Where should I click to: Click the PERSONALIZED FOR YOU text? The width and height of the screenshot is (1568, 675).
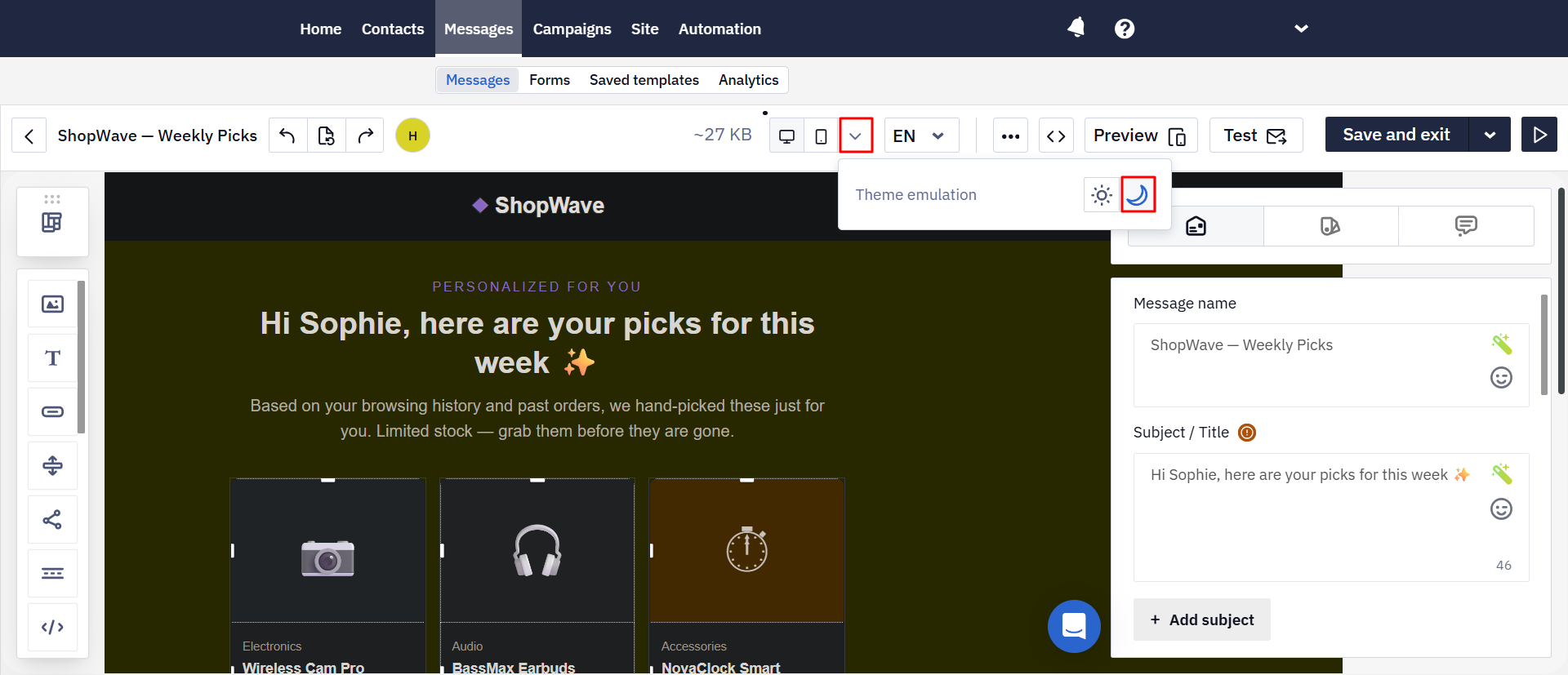pyautogui.click(x=537, y=286)
